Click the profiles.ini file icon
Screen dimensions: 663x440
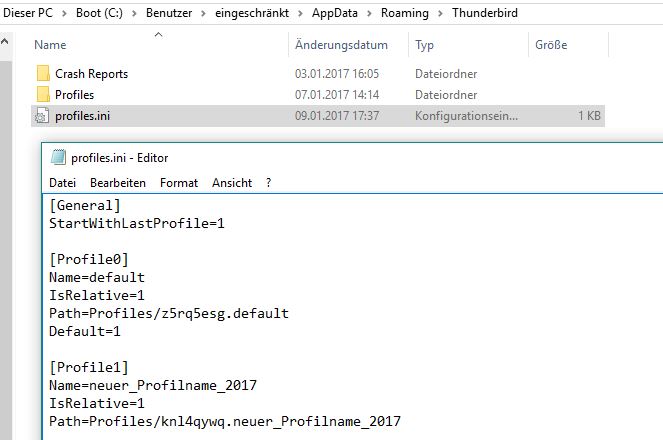tap(42, 116)
